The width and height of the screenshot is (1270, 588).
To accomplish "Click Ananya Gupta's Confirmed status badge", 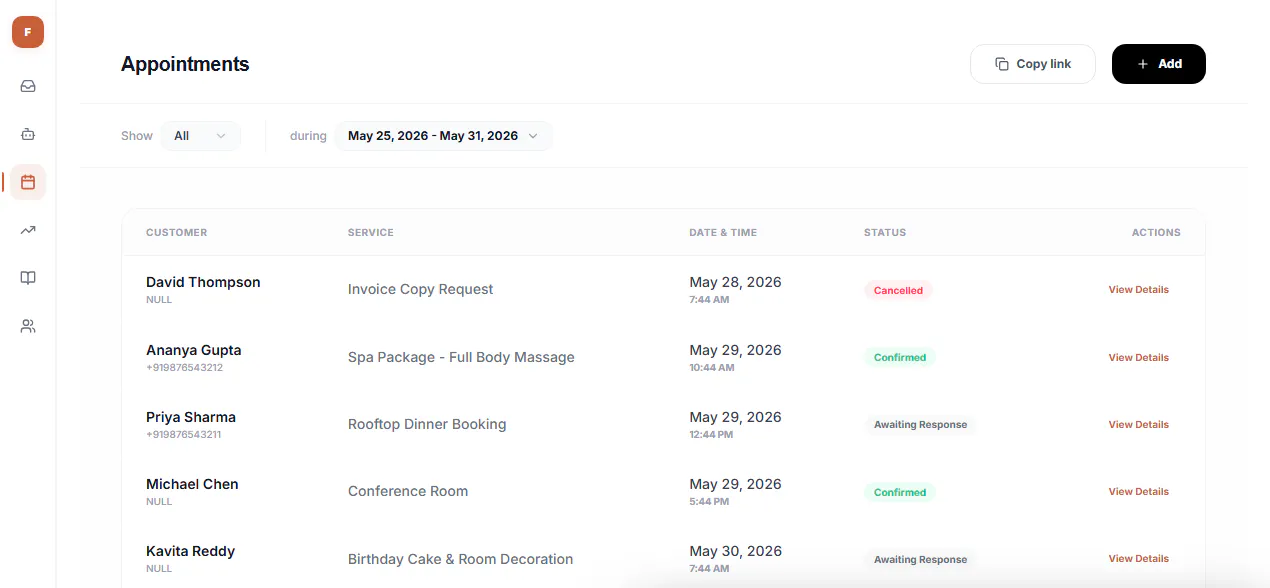I will coord(900,358).
